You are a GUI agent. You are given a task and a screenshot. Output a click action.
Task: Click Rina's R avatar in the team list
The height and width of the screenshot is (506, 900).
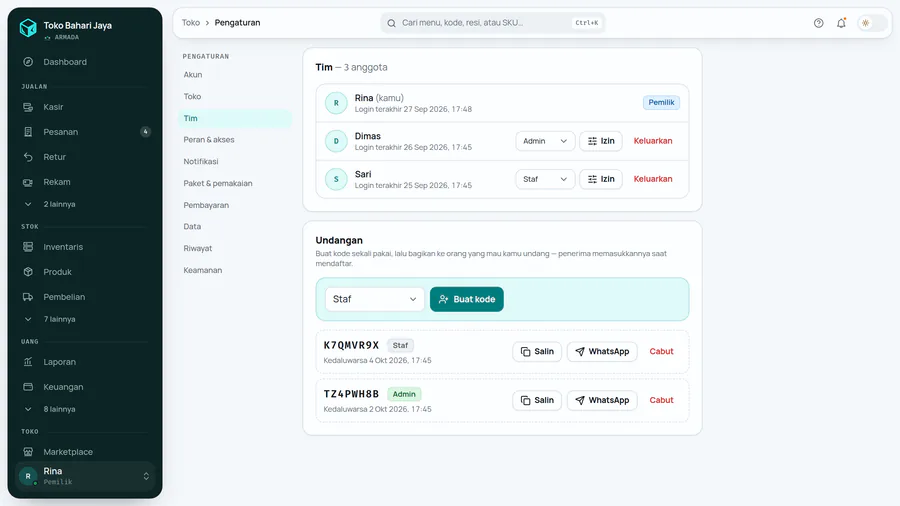(336, 103)
